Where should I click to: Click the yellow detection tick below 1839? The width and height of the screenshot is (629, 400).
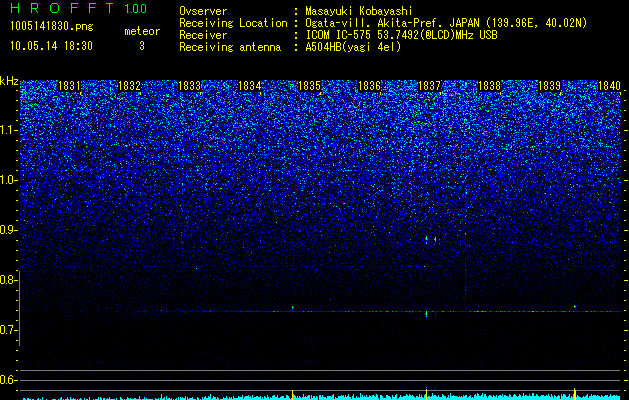575,394
